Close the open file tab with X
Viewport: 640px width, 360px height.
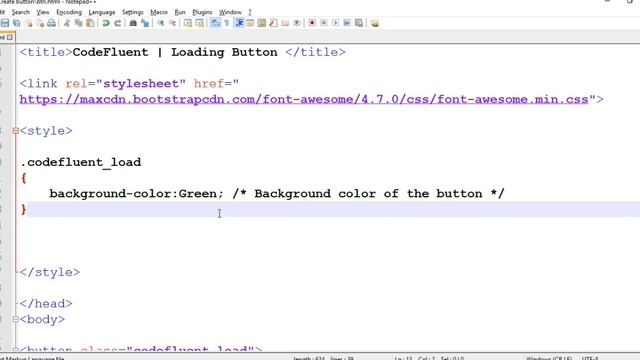(x=10, y=37)
